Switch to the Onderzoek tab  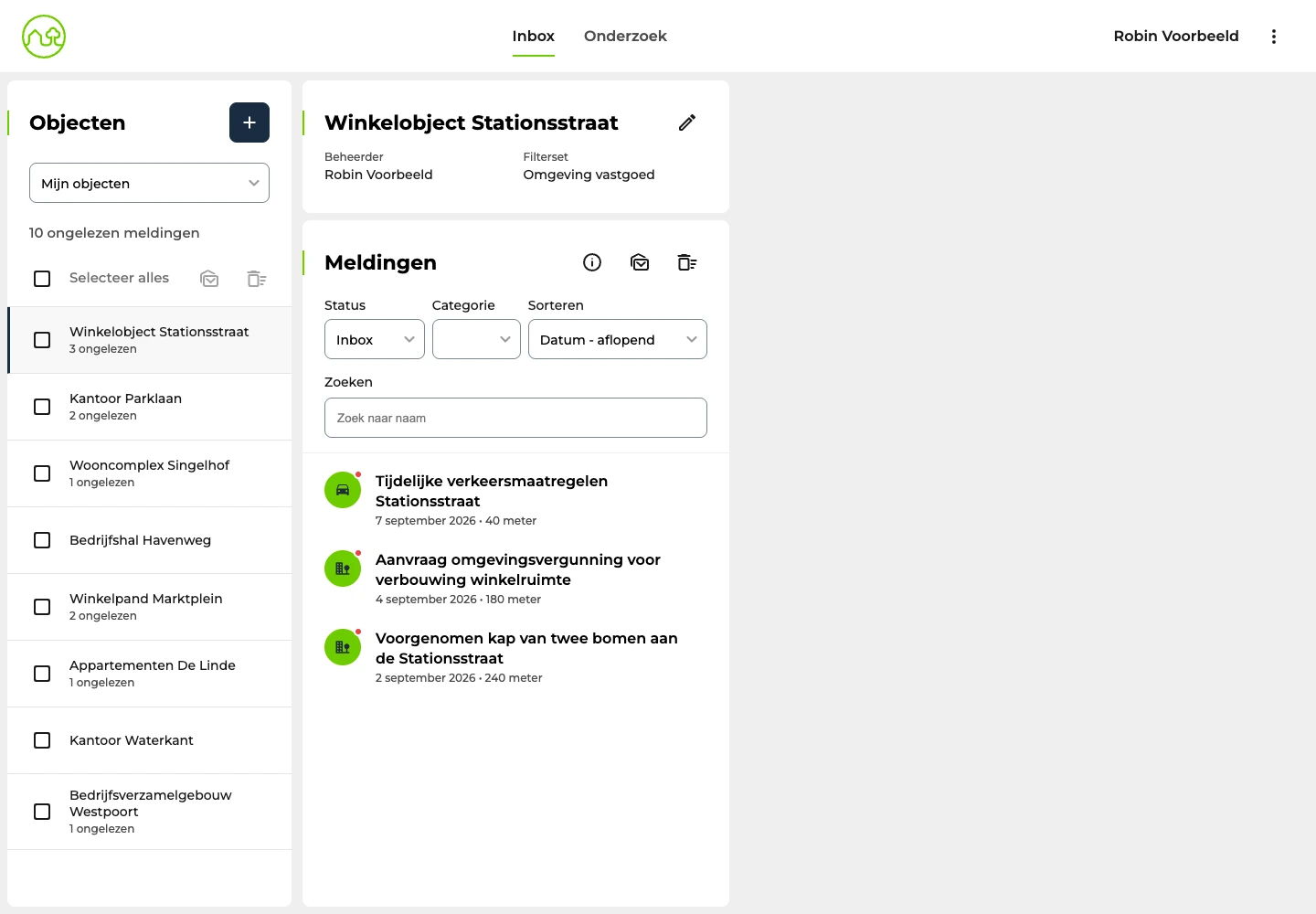(x=625, y=37)
